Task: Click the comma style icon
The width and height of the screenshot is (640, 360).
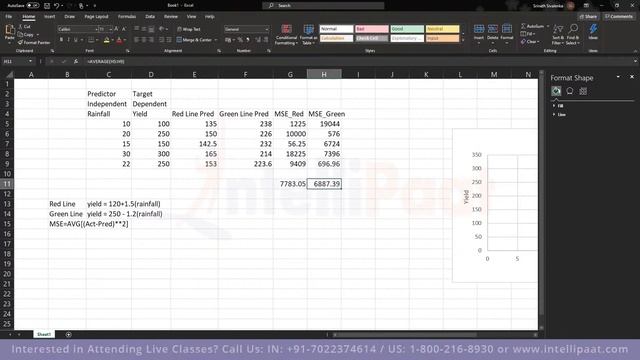Action: [248, 40]
